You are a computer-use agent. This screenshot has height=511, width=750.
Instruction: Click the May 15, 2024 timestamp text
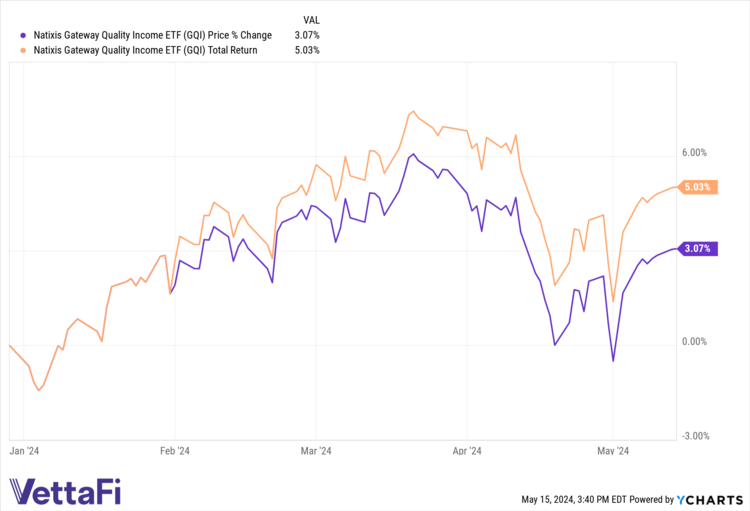573,499
